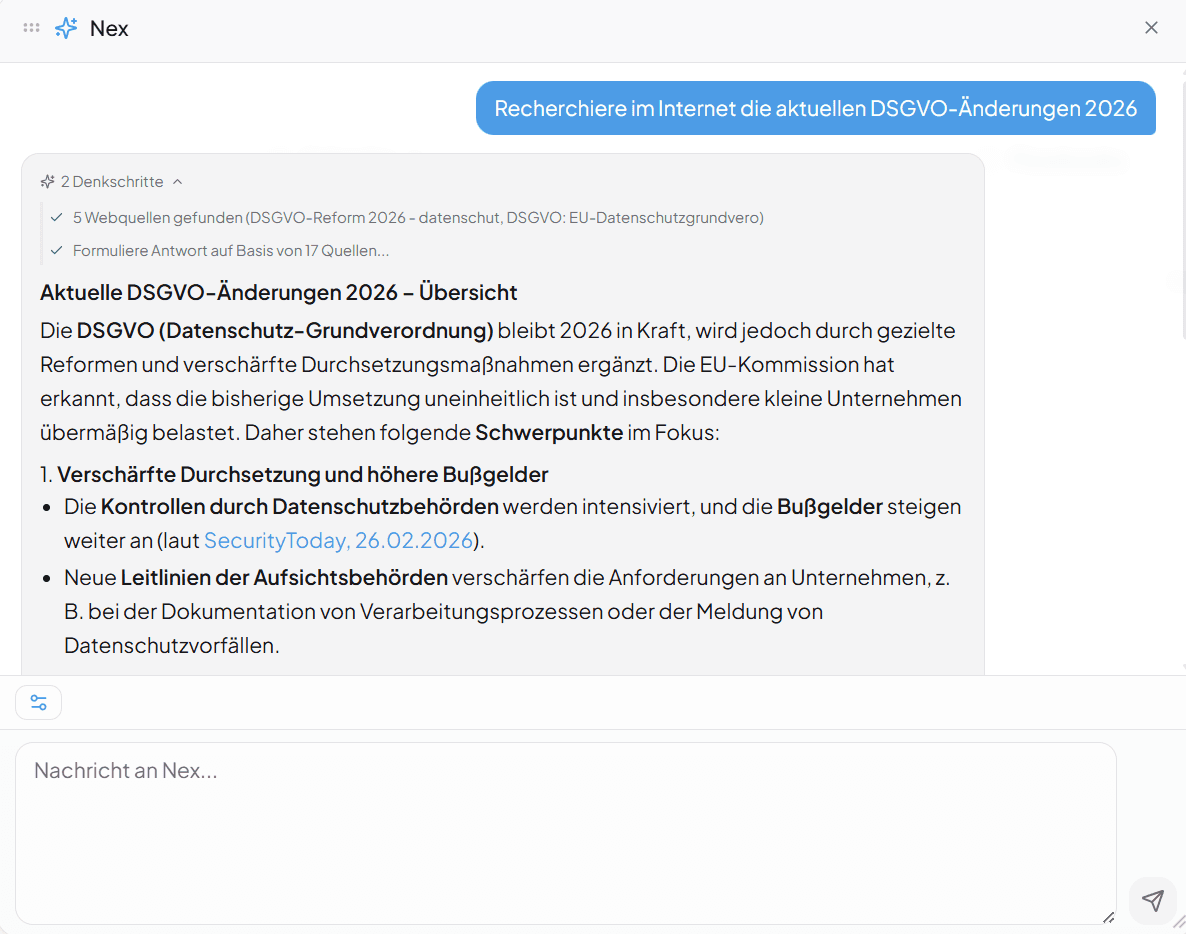Send the message using the paper-plane icon

[x=1152, y=901]
